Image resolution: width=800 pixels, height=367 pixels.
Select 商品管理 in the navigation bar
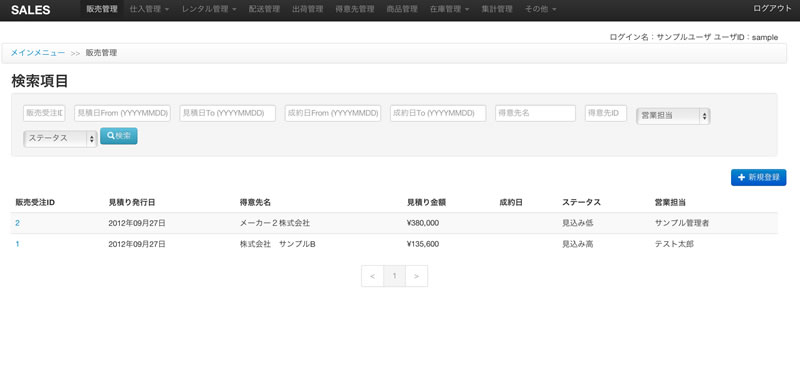pyautogui.click(x=402, y=9)
